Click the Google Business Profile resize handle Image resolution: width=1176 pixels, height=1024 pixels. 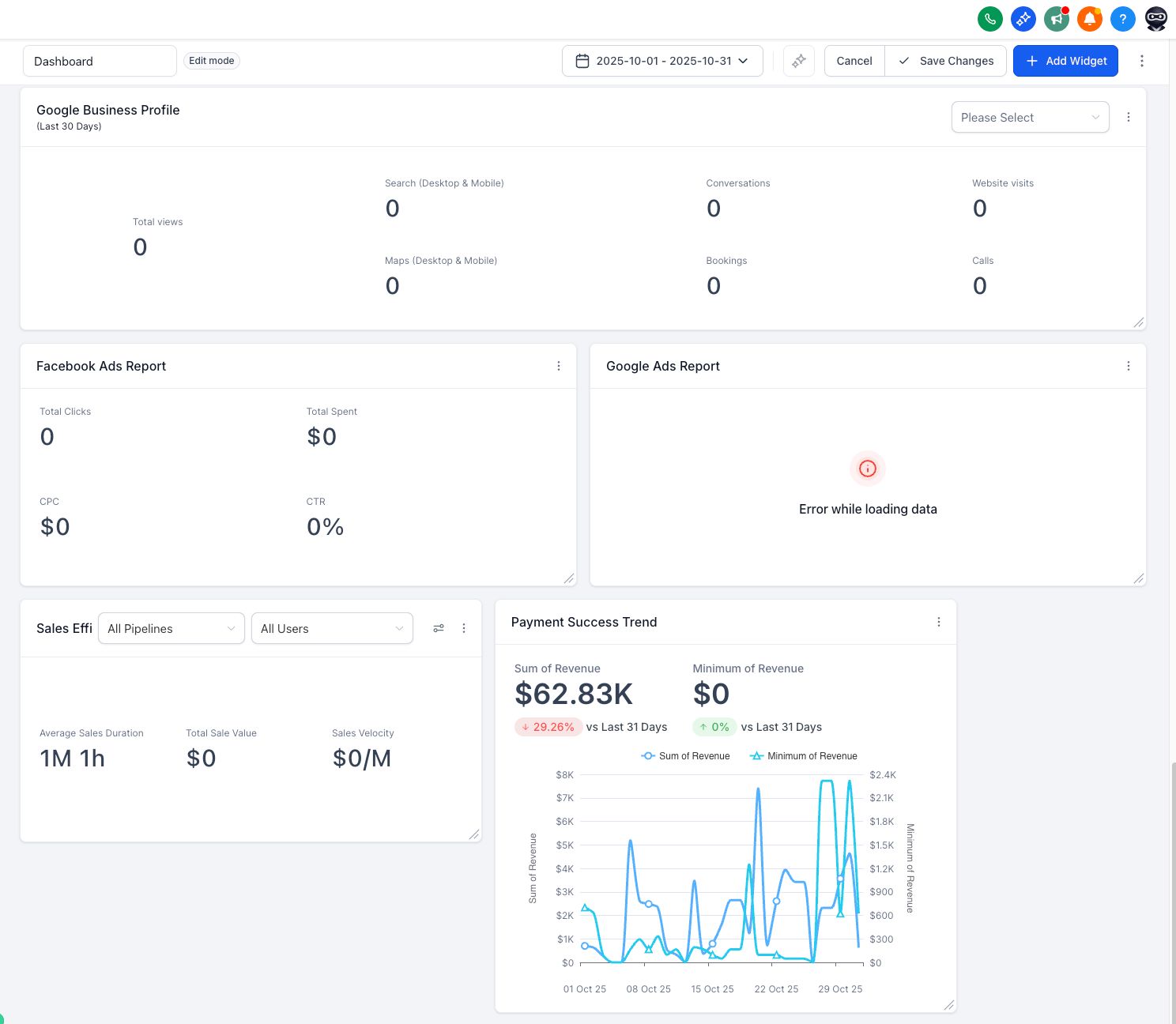[1138, 322]
